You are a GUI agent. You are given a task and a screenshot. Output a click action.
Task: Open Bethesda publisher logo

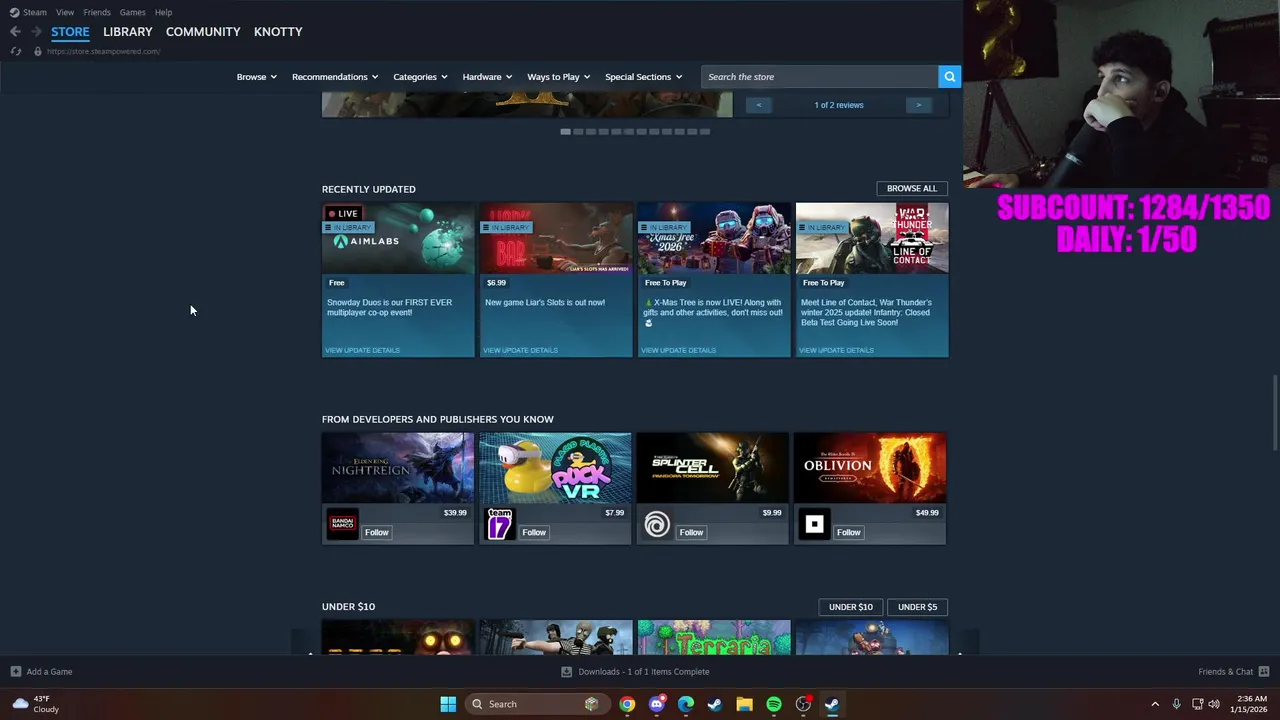[x=814, y=525]
